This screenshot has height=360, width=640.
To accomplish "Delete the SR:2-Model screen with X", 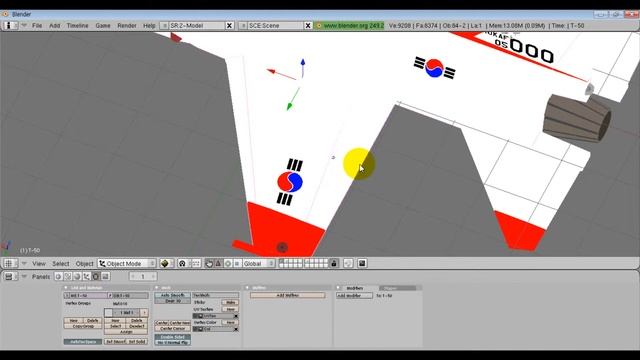I will pos(229,25).
